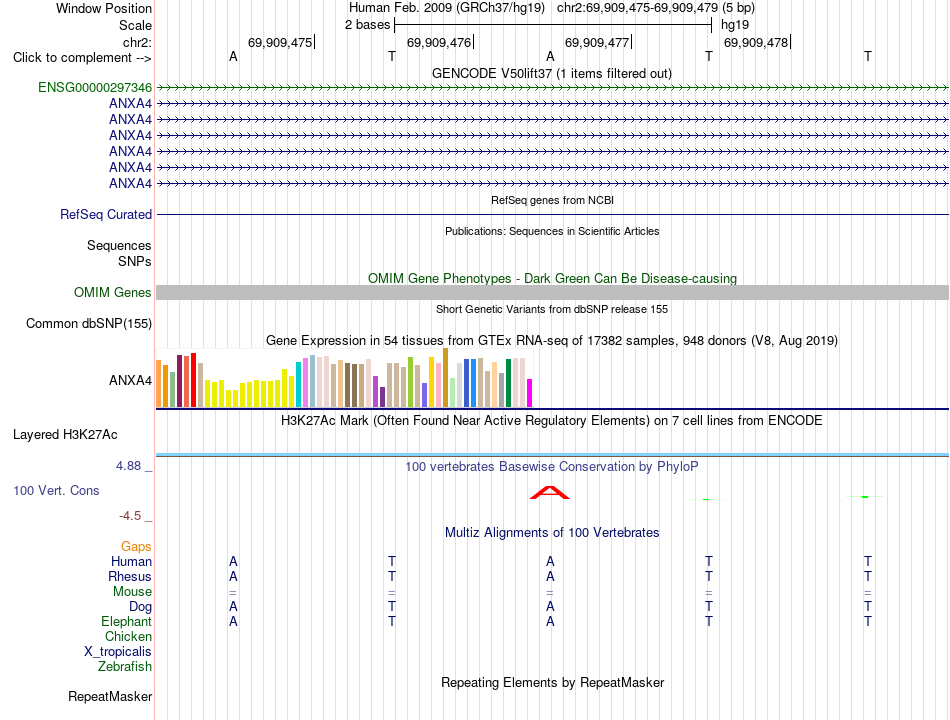Open Publications: Sequences in Scientific Articles title
950x720 pixels.
(552, 231)
